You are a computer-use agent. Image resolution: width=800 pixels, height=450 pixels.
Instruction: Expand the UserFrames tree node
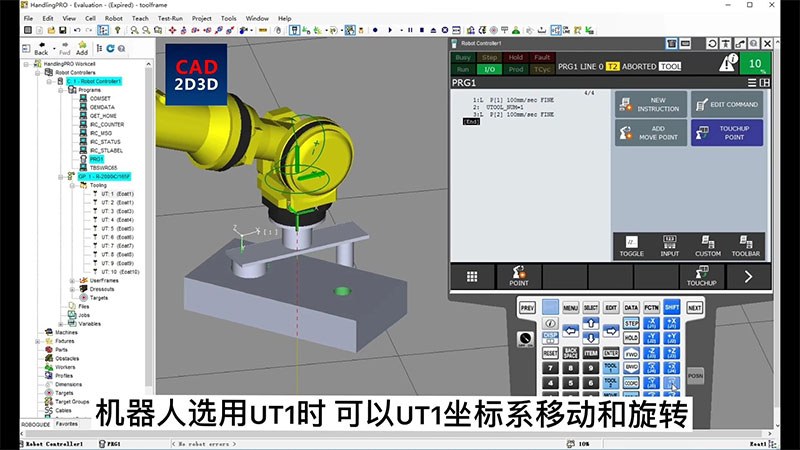(72, 281)
